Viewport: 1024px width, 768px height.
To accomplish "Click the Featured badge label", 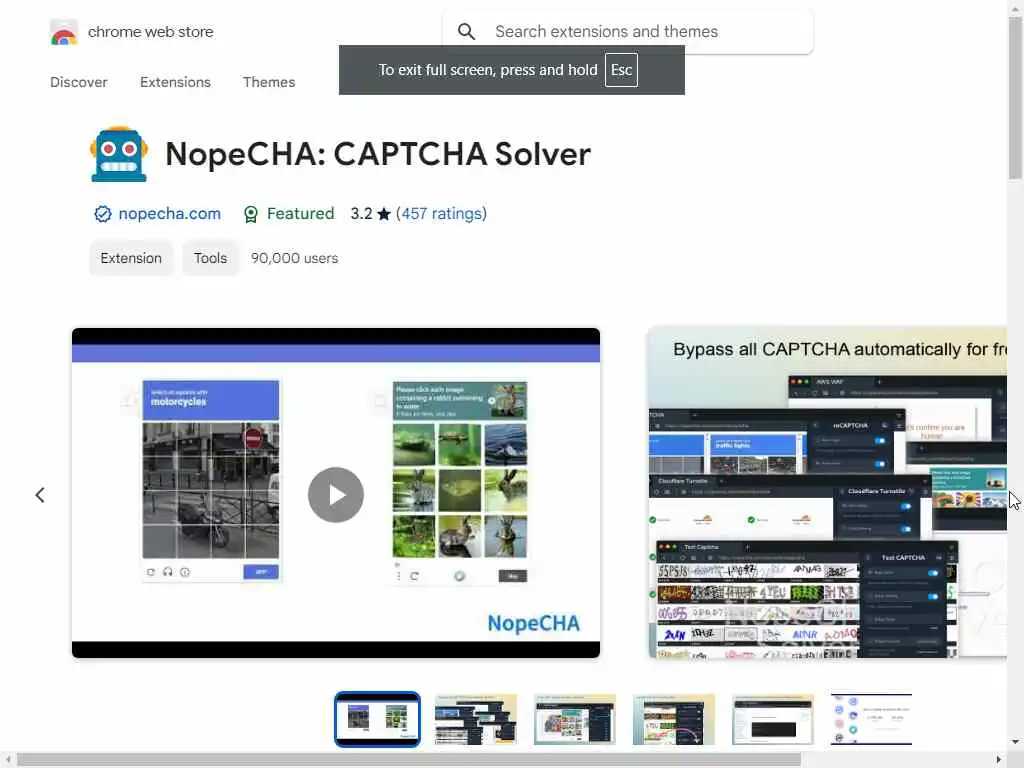I will [300, 214].
